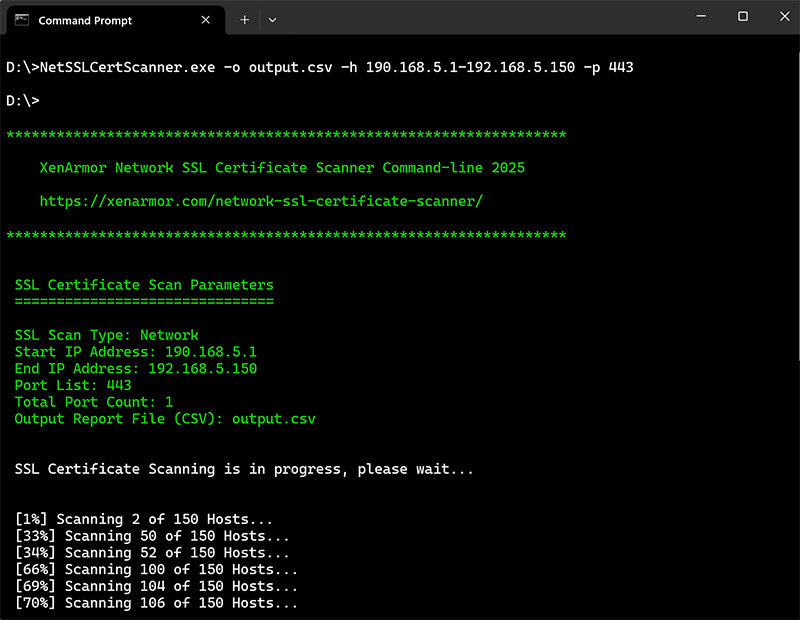Click the '[1%] Scanning 2 of 150 Hosts' line
Image resolution: width=800 pixels, height=620 pixels.
[144, 519]
